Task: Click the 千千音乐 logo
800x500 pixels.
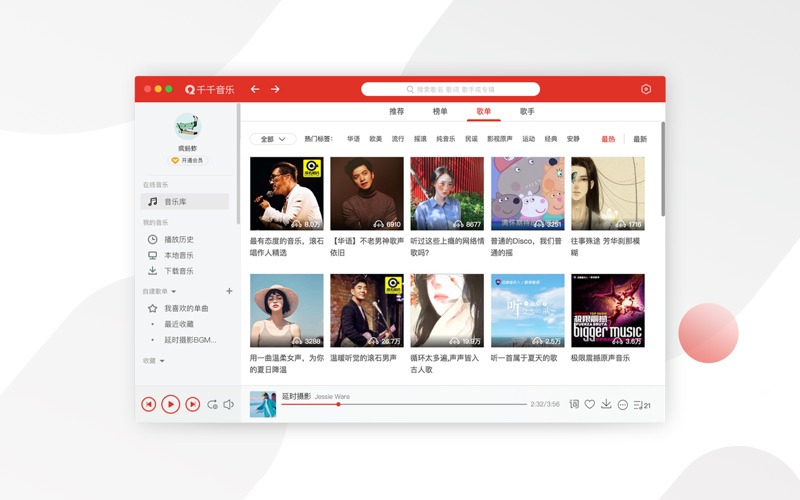Action: (209, 90)
